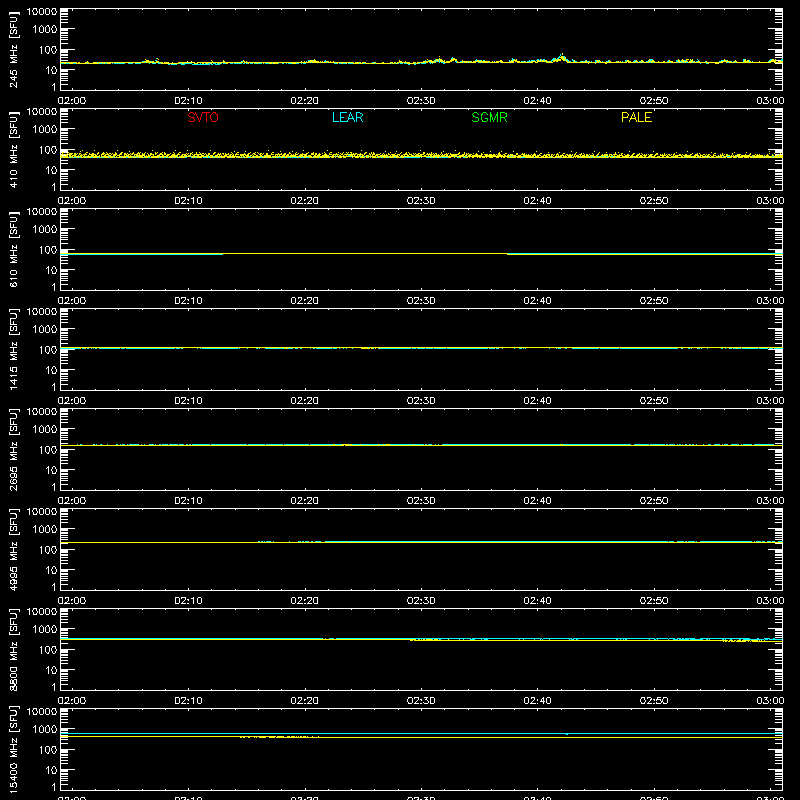Click 02:30 tick label under 8800 MHz plot
800x800 pixels.
click(x=421, y=701)
